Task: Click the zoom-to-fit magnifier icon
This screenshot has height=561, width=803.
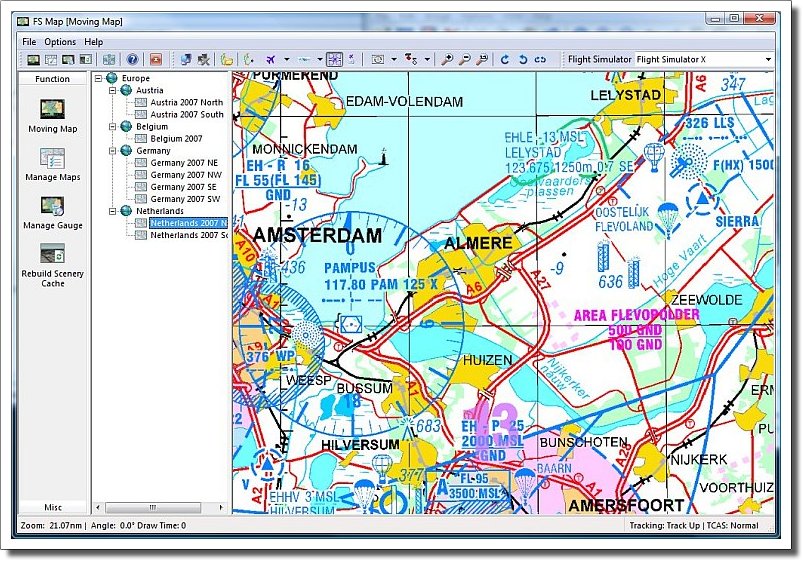Action: (482, 60)
